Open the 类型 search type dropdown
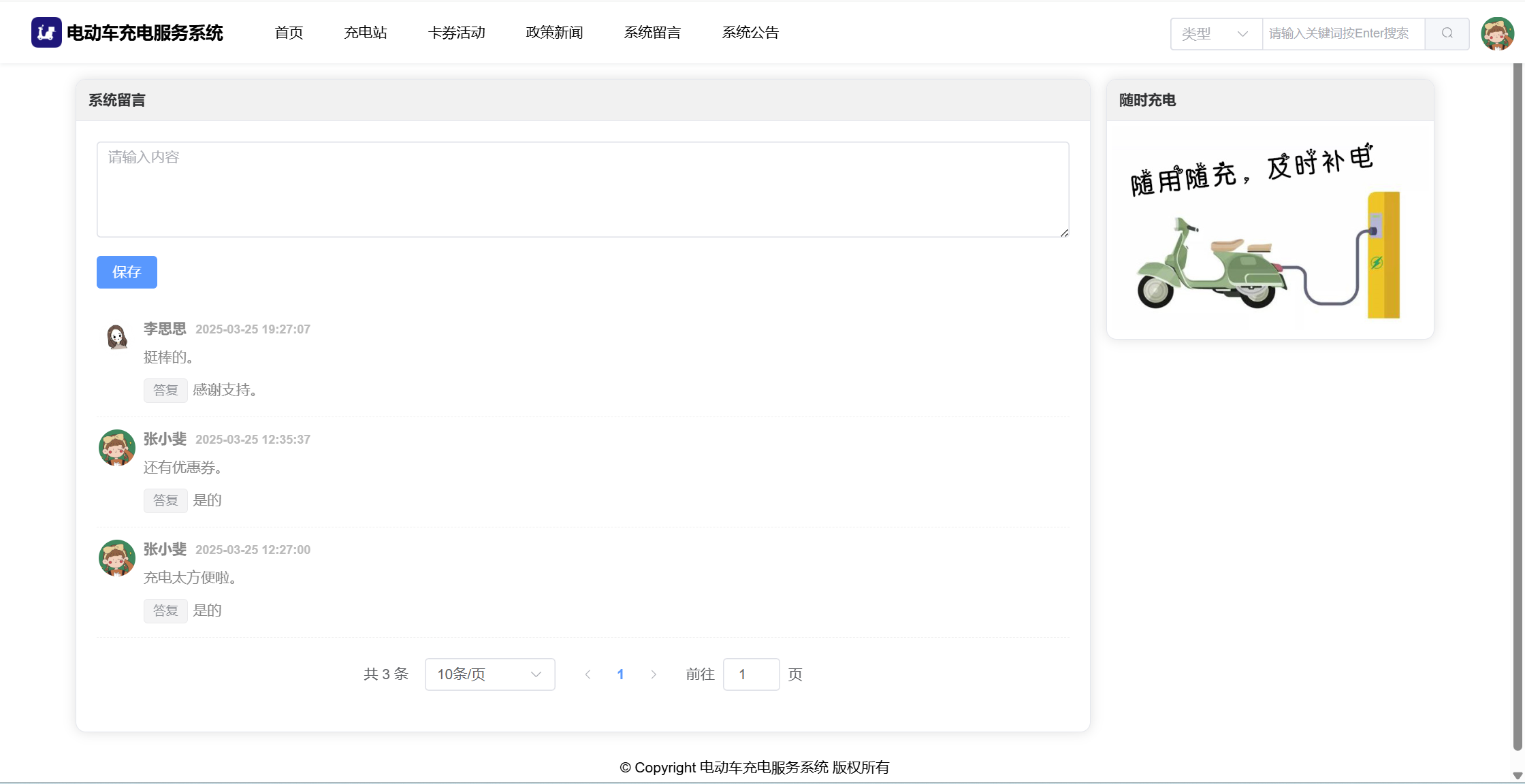 1216,33
